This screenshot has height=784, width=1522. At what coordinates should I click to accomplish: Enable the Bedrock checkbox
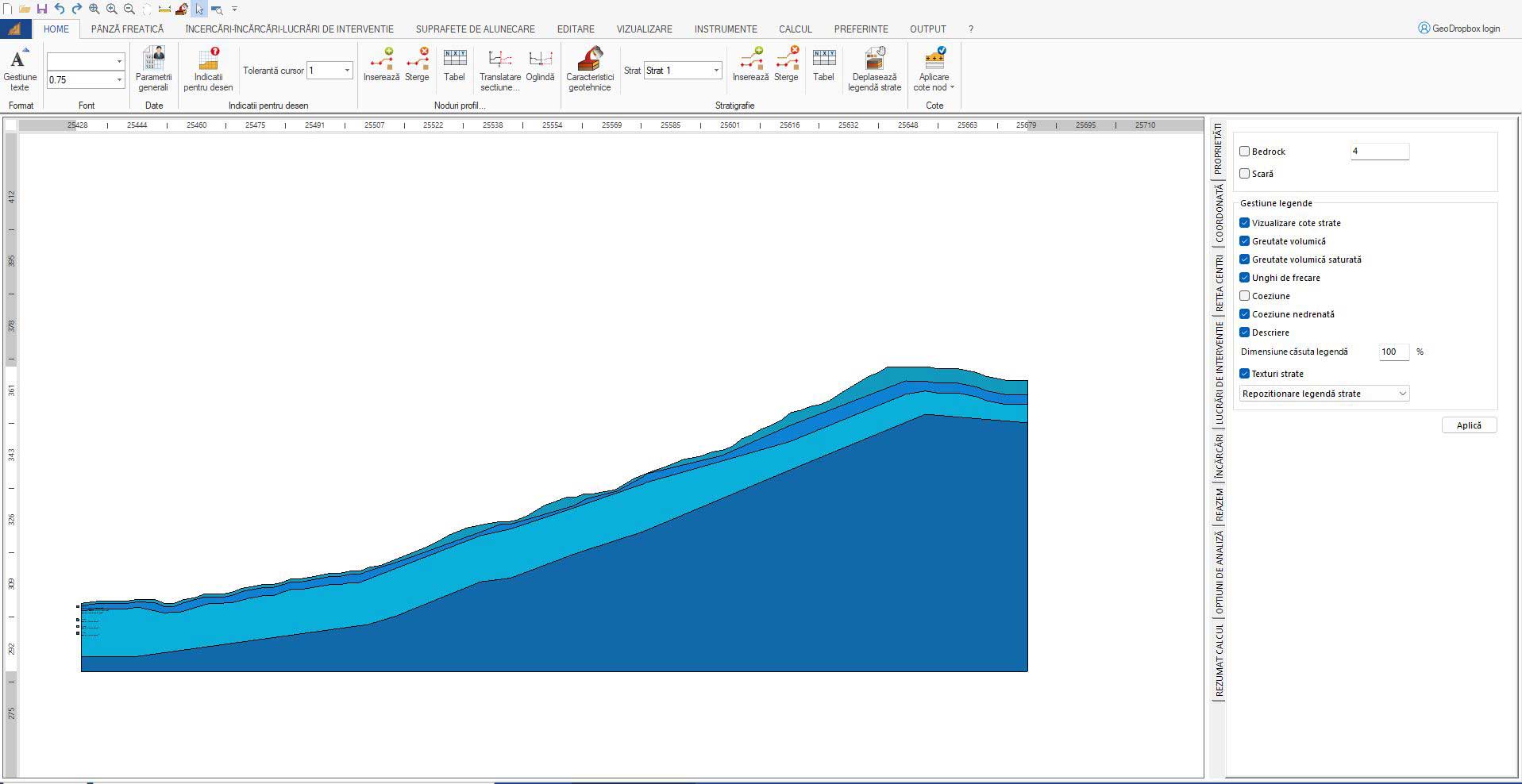1245,152
